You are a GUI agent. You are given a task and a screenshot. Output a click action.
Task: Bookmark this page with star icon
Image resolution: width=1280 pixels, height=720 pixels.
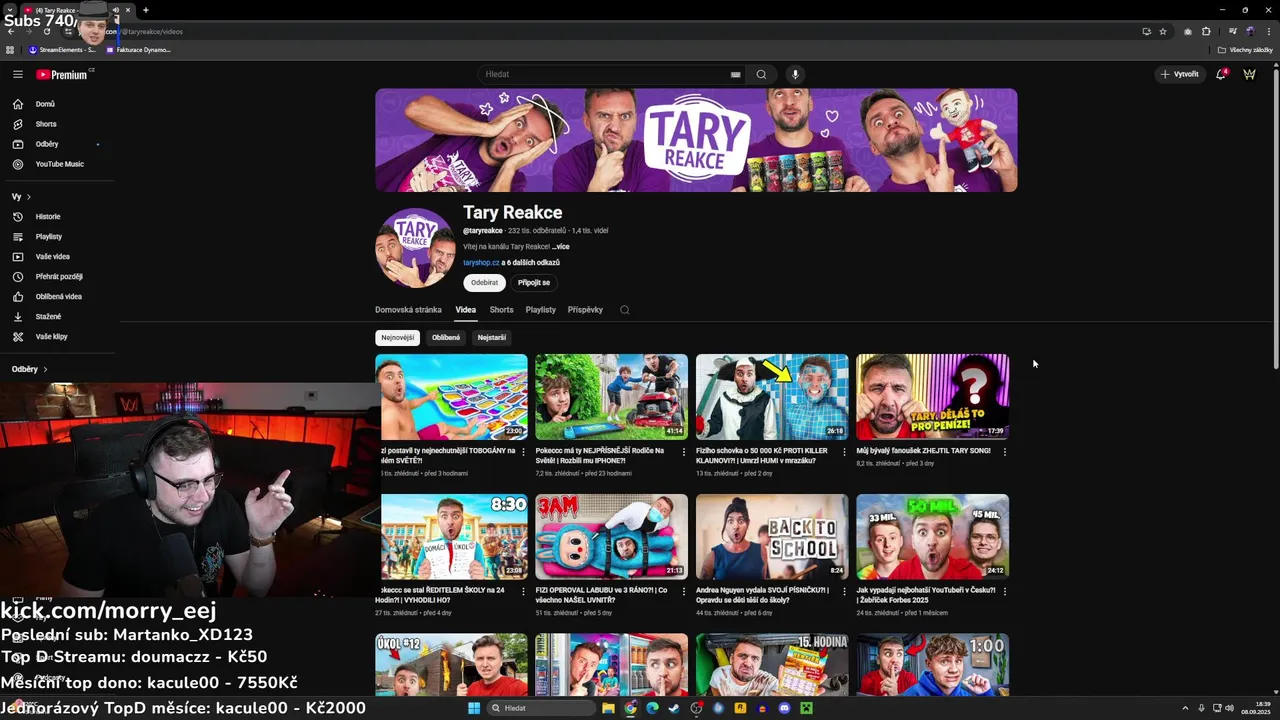point(1163,31)
